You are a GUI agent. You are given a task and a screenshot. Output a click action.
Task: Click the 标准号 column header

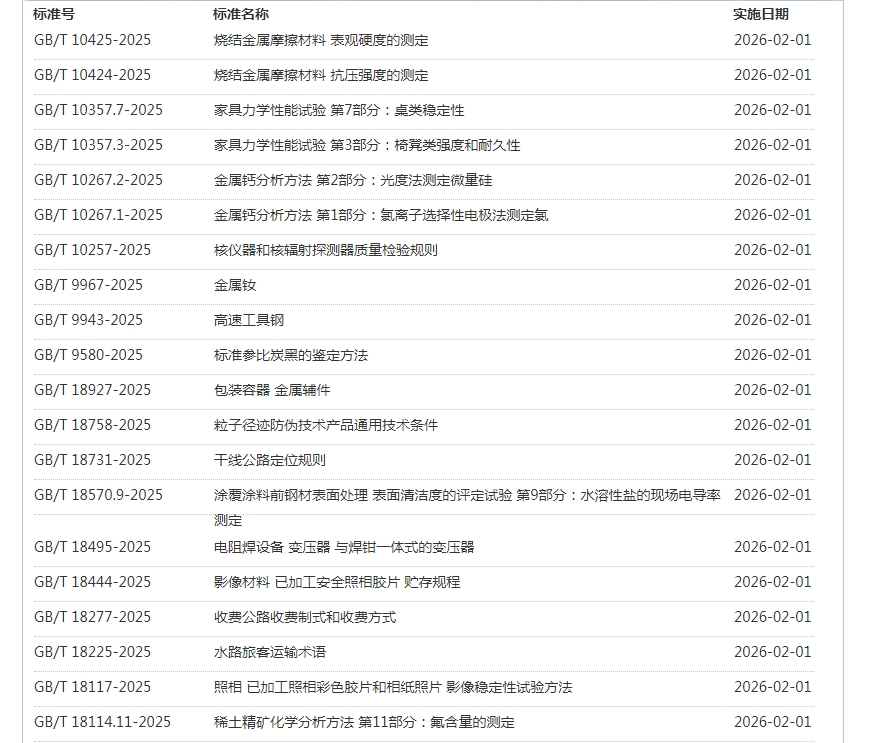click(x=53, y=14)
